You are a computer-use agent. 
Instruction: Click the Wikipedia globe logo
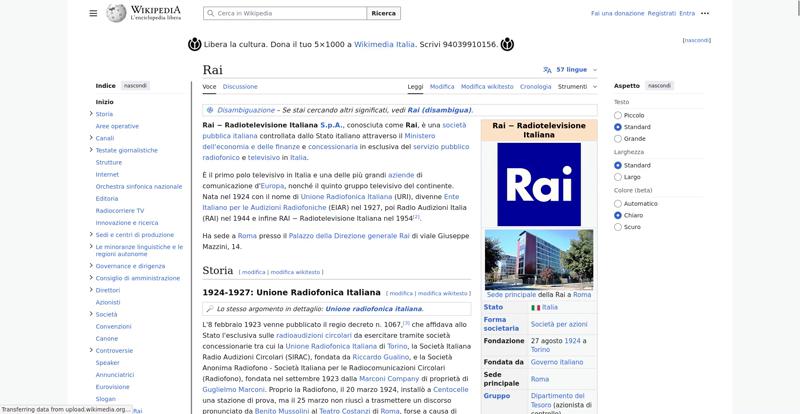pos(116,13)
